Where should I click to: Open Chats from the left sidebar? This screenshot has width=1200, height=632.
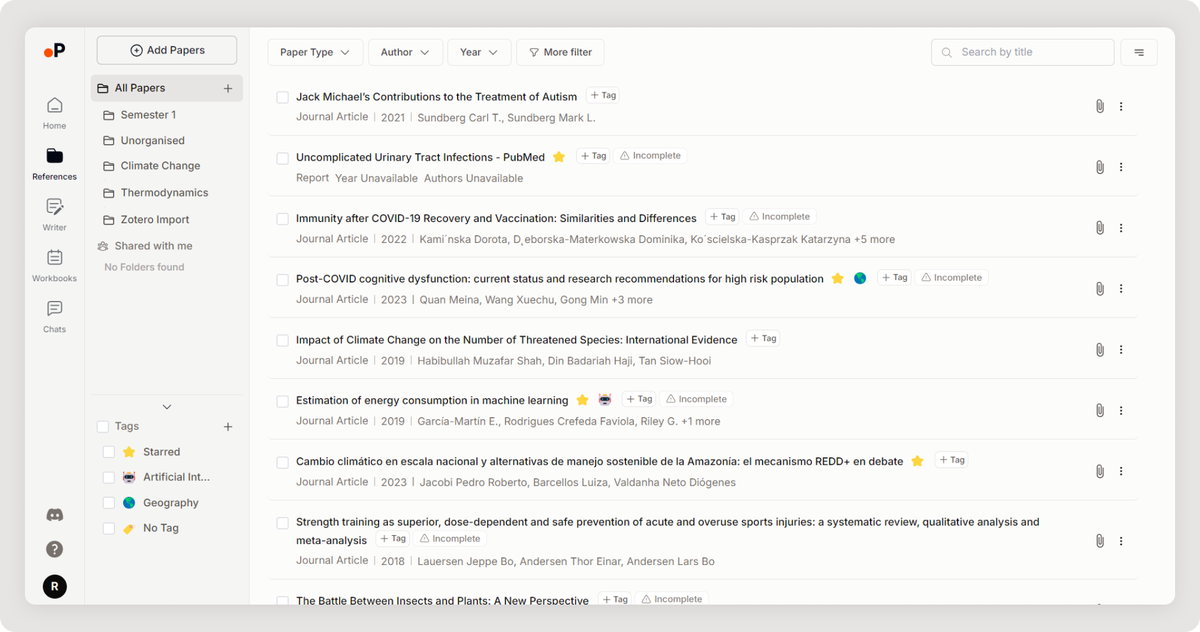pos(54,316)
